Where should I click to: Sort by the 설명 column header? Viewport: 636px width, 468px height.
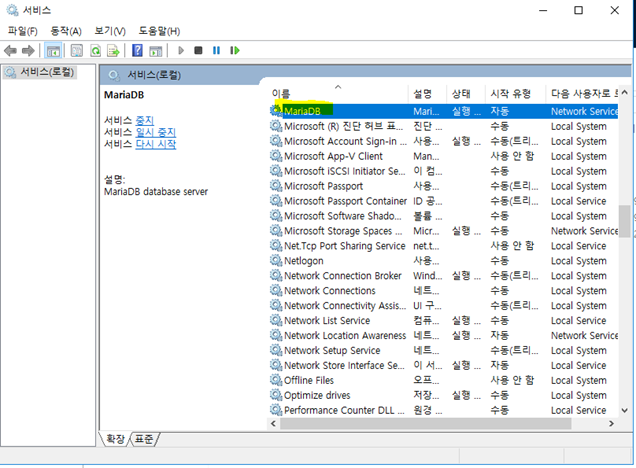coord(428,94)
